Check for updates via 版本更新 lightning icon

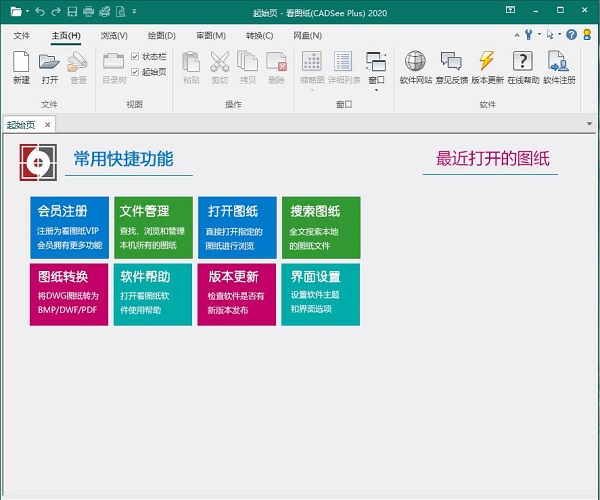pos(486,63)
